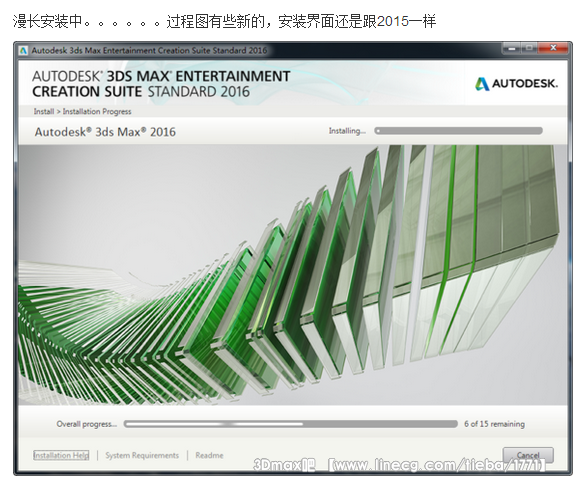This screenshot has height=482, width=575.
Task: Open the System Requirements link
Action: pos(142,455)
